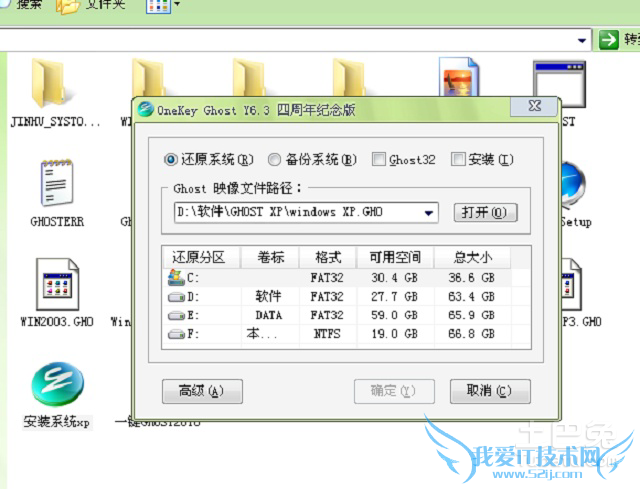
Task: Select the fourth folder icon behind dialog
Action: [349, 78]
